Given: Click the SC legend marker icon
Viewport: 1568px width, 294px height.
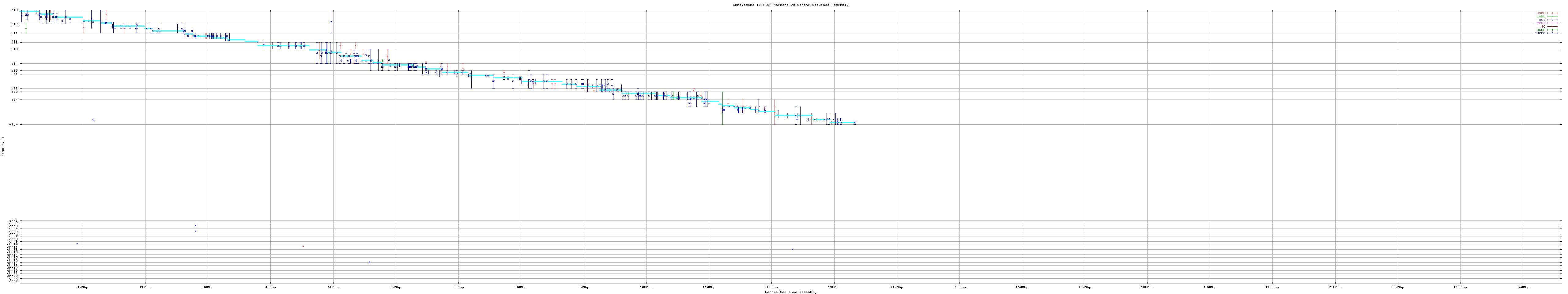Looking at the screenshot, I should coord(1553,26).
